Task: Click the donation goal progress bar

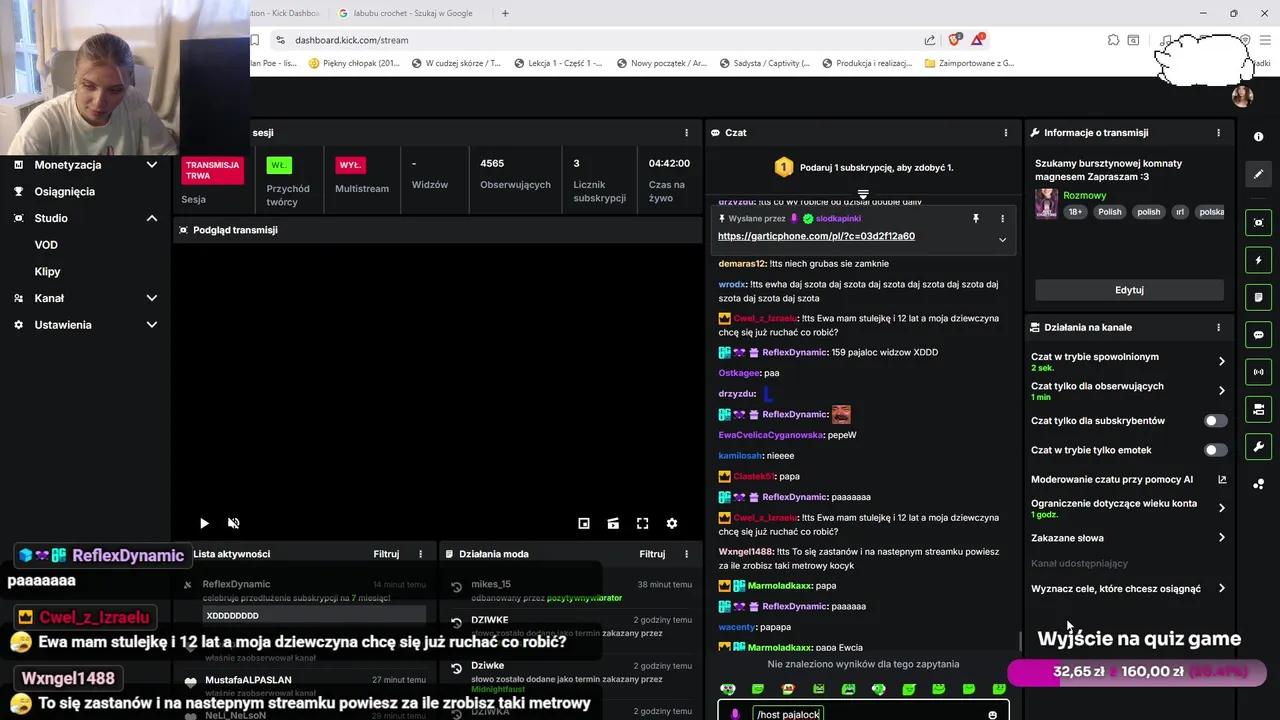Action: [1138, 672]
